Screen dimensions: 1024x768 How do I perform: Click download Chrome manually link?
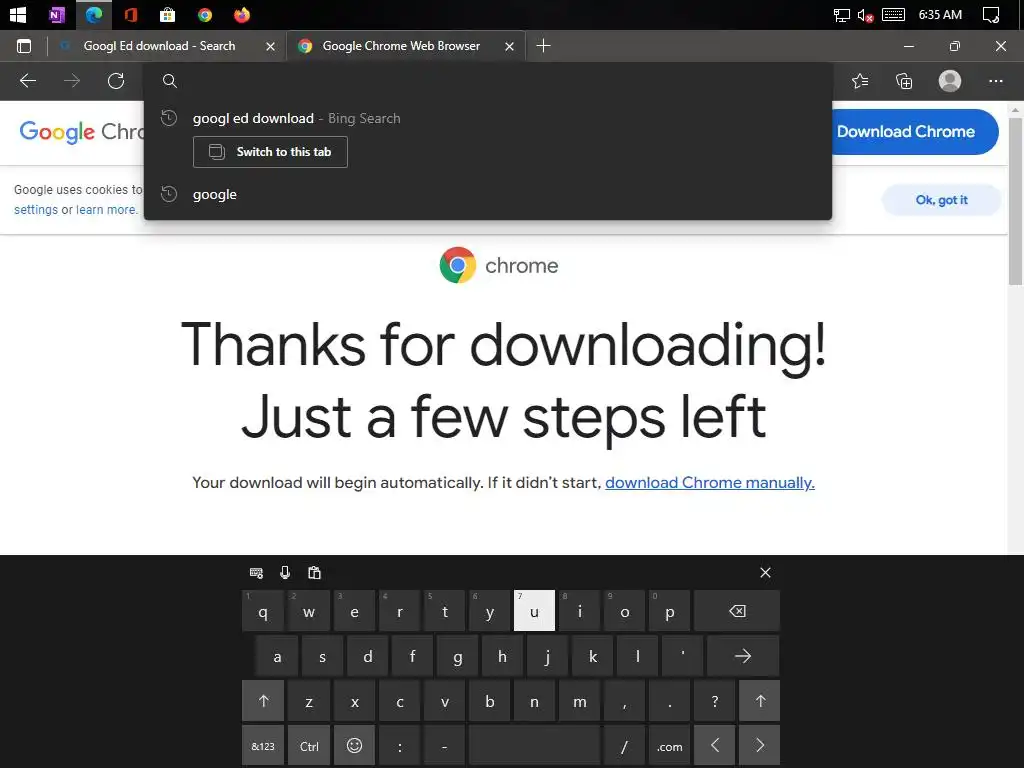click(710, 483)
